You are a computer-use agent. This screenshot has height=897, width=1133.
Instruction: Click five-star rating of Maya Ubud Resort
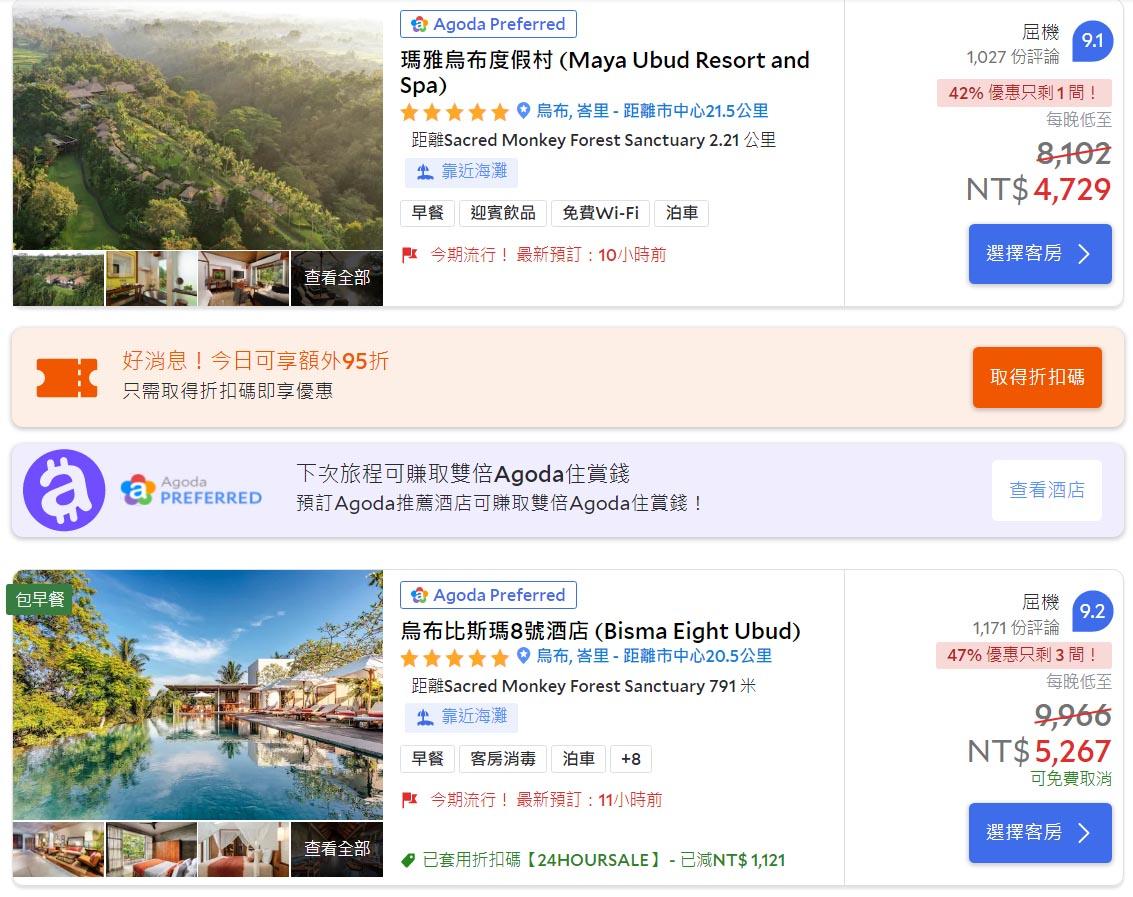pyautogui.click(x=455, y=112)
